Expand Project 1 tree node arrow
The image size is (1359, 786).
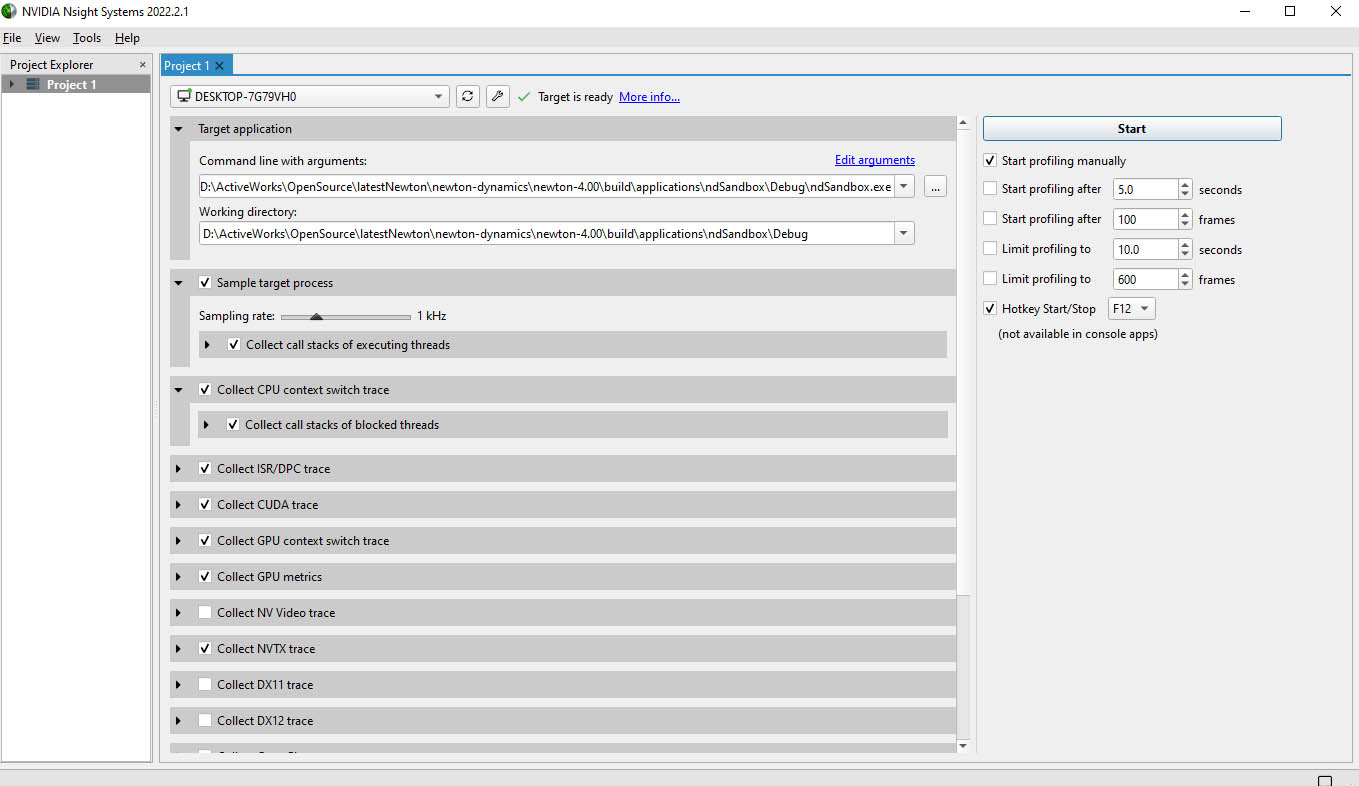[x=12, y=85]
